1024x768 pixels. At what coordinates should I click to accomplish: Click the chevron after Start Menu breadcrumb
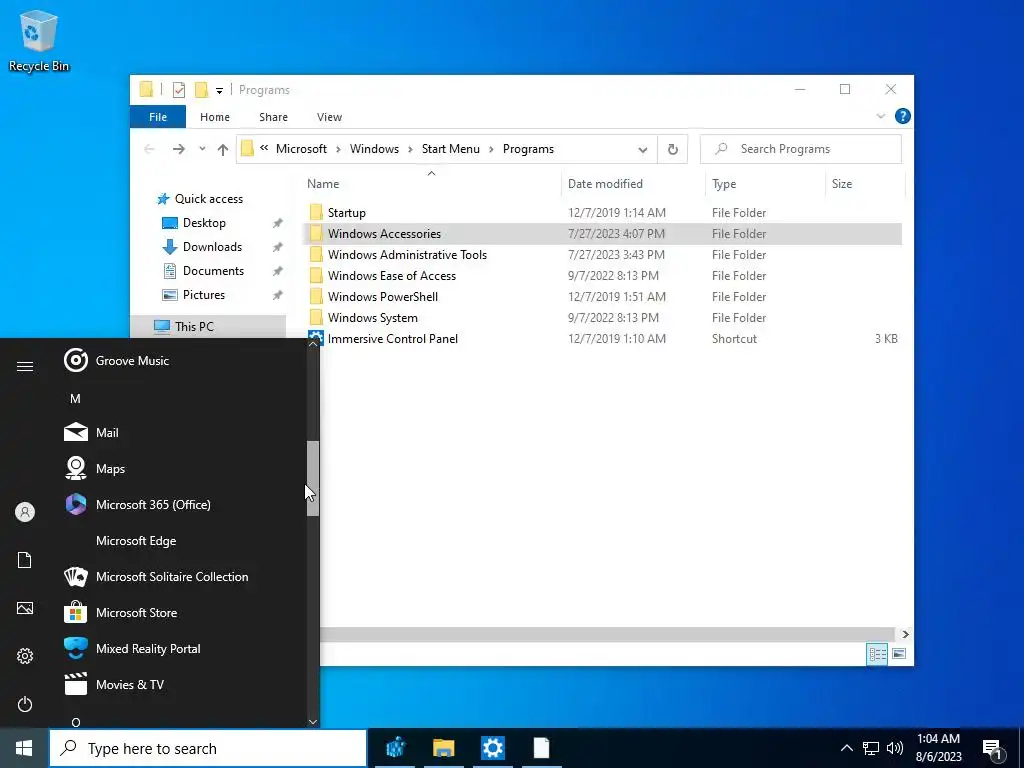(x=491, y=150)
